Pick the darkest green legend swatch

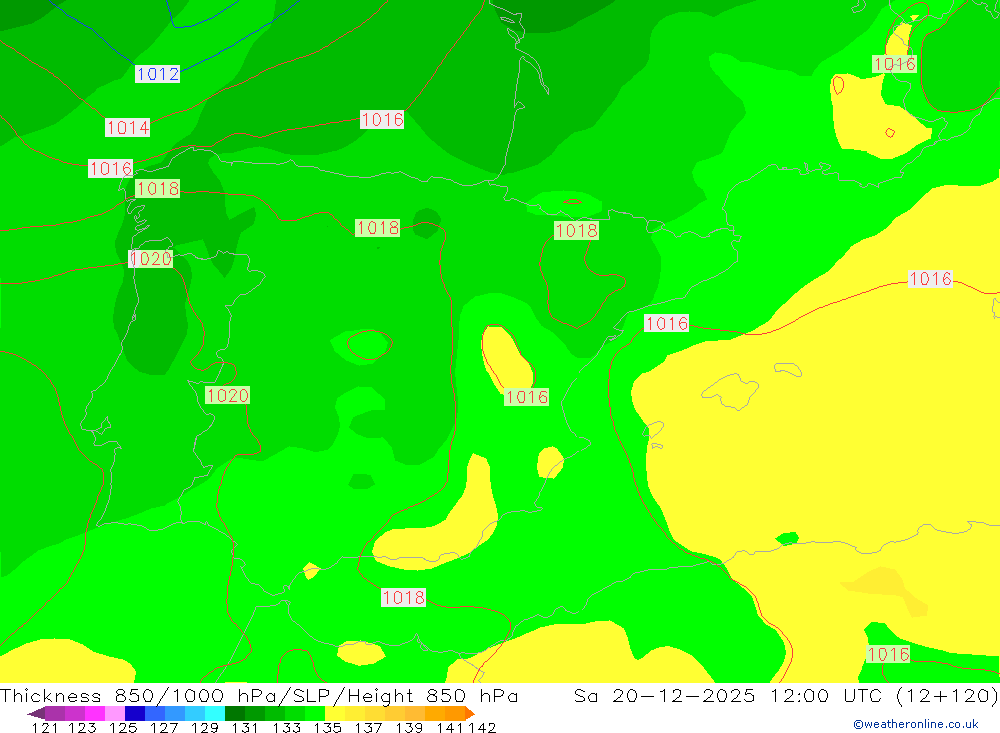coord(235,713)
